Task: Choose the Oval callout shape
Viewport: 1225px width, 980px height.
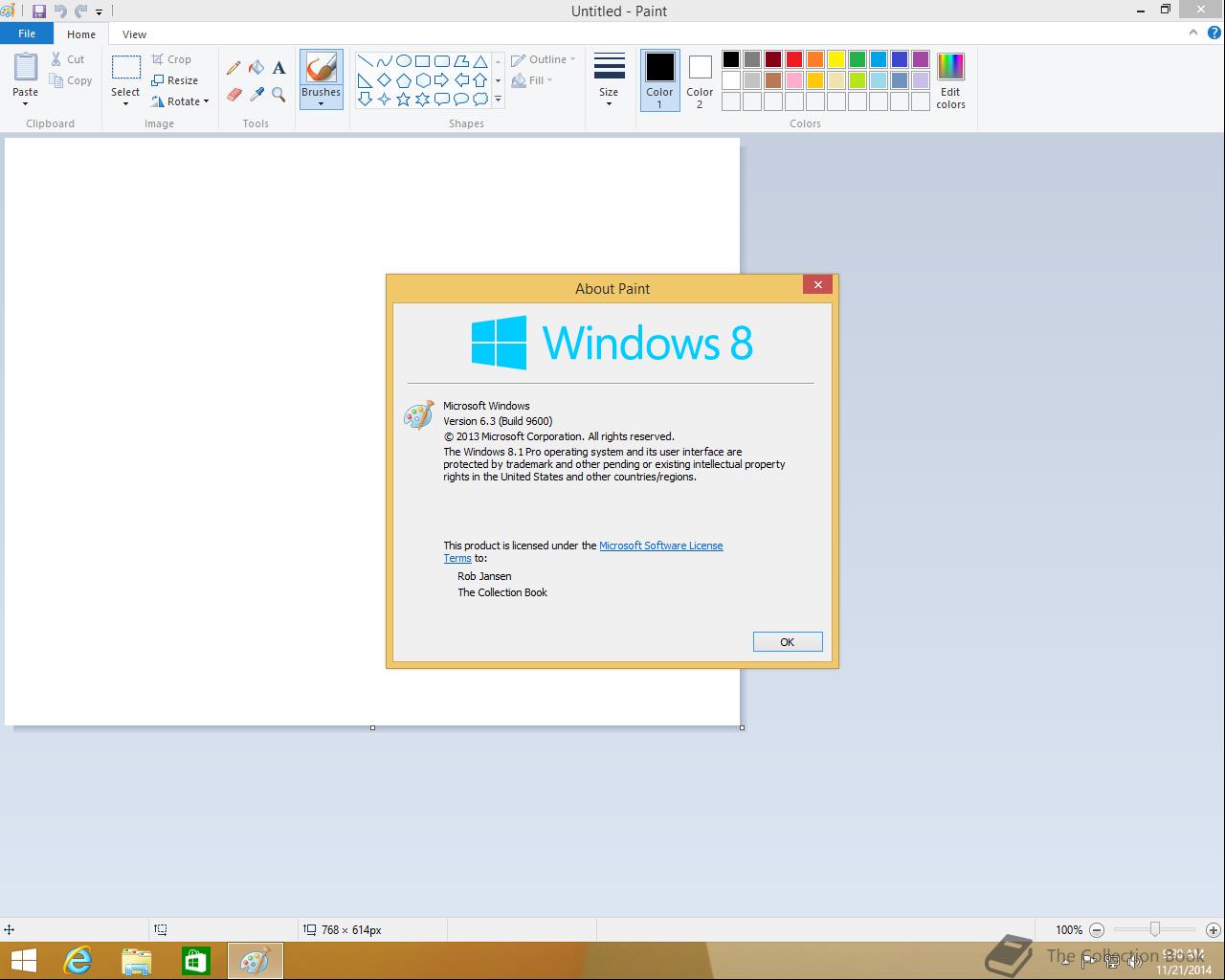Action: [x=460, y=99]
